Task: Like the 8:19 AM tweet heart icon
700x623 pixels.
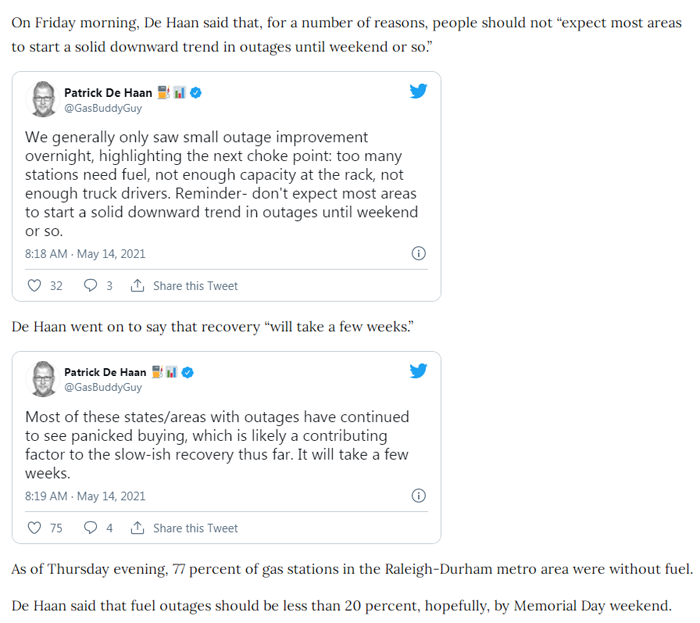Action: 34,527
